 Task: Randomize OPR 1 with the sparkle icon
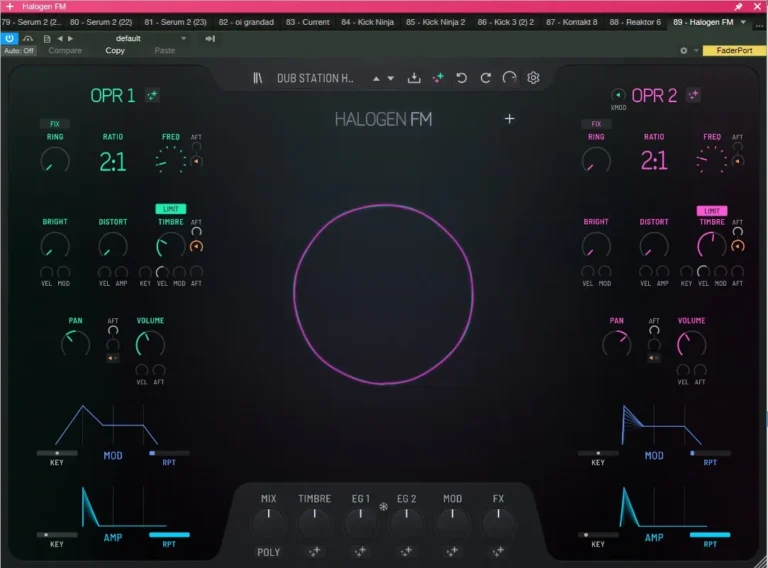[153, 95]
